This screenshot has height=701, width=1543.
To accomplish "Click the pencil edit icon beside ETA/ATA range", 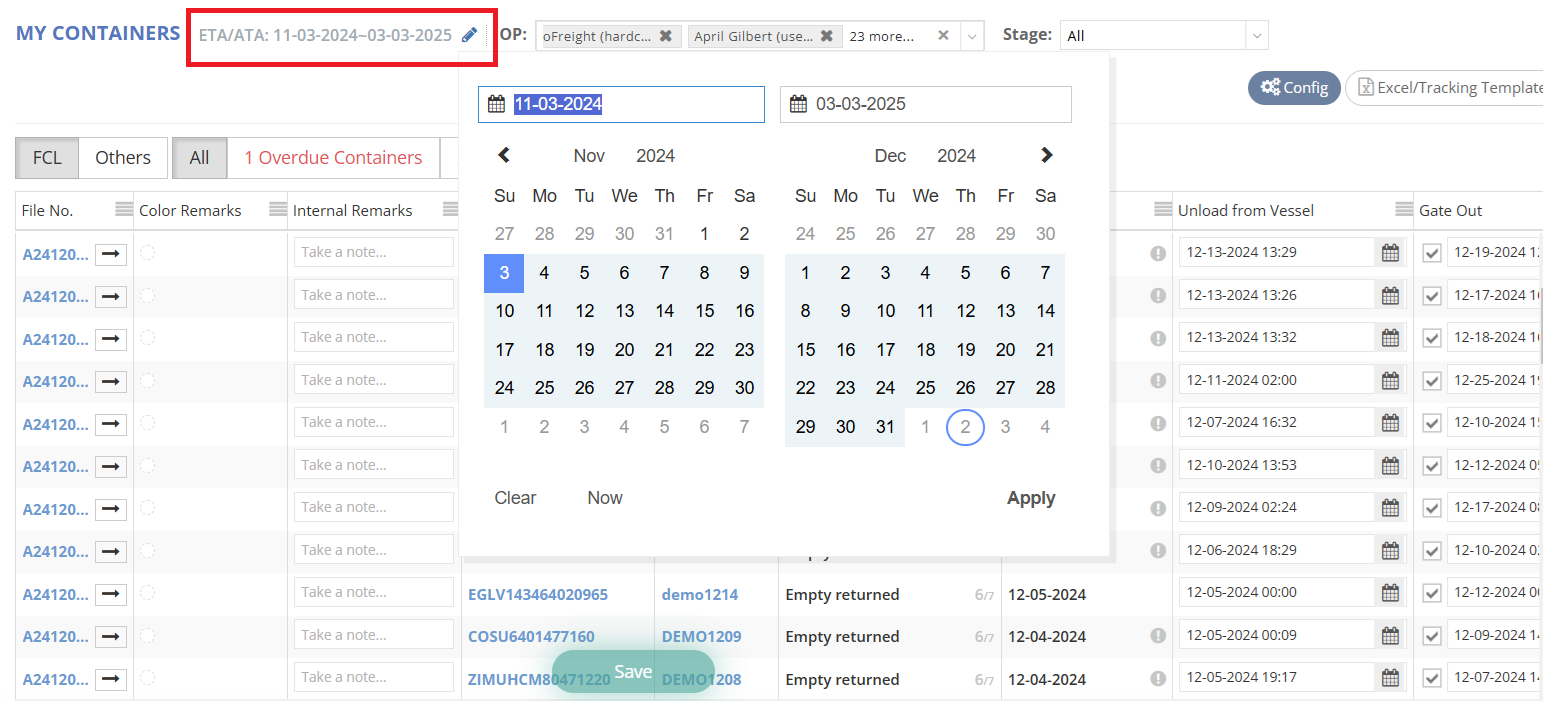I will pos(469,35).
